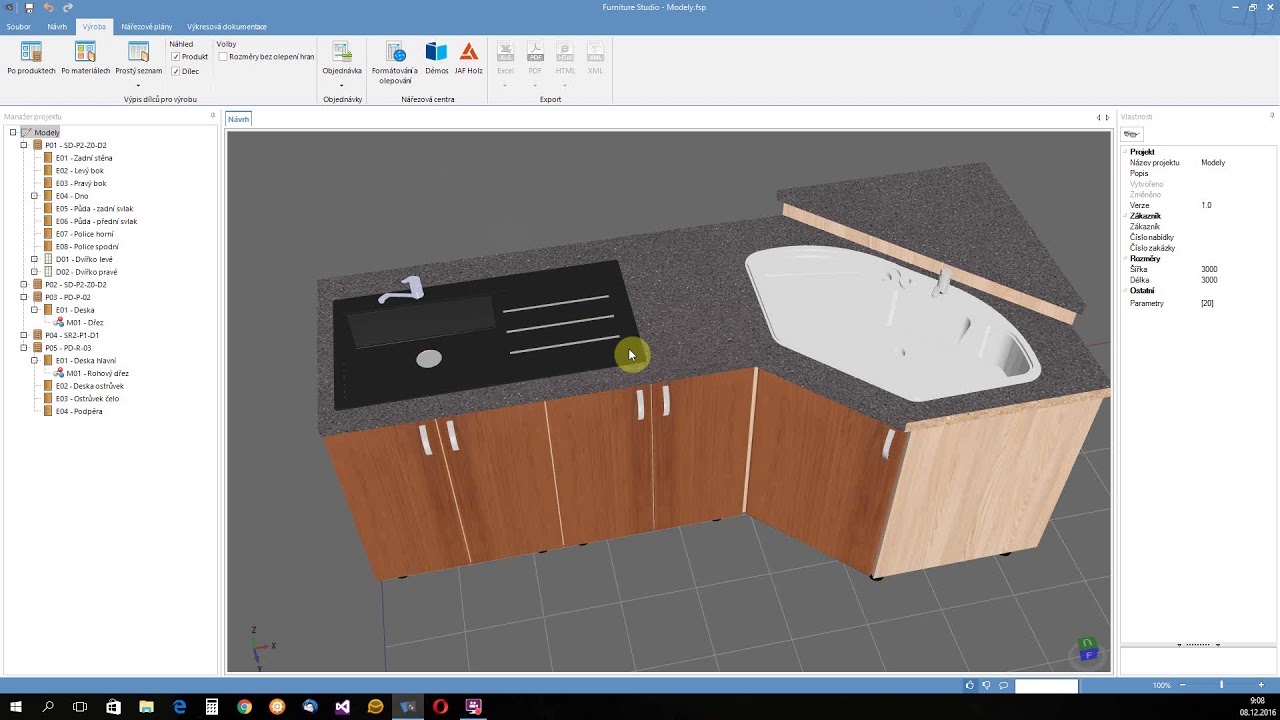
Task: Open the Výkresová dokumentace tab
Action: tap(227, 27)
